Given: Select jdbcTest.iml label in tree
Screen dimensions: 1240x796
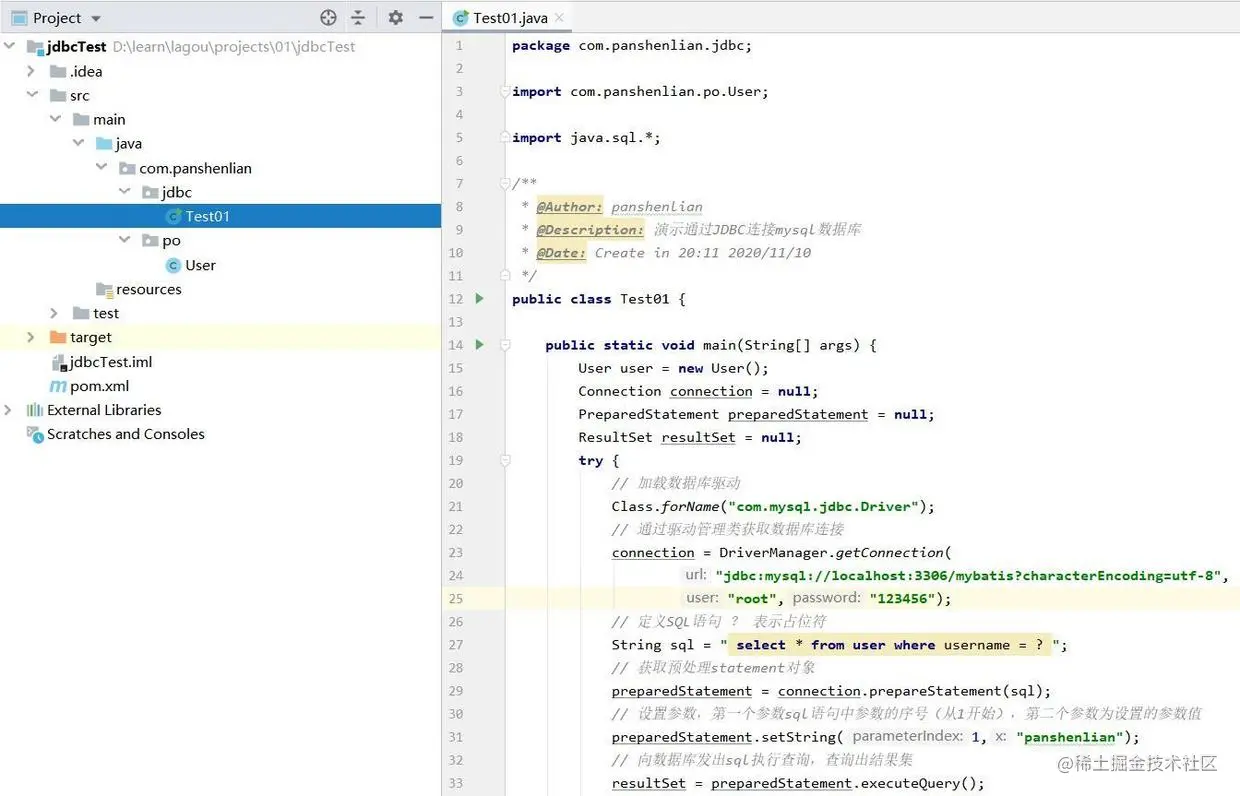Looking at the screenshot, I should click(111, 362).
